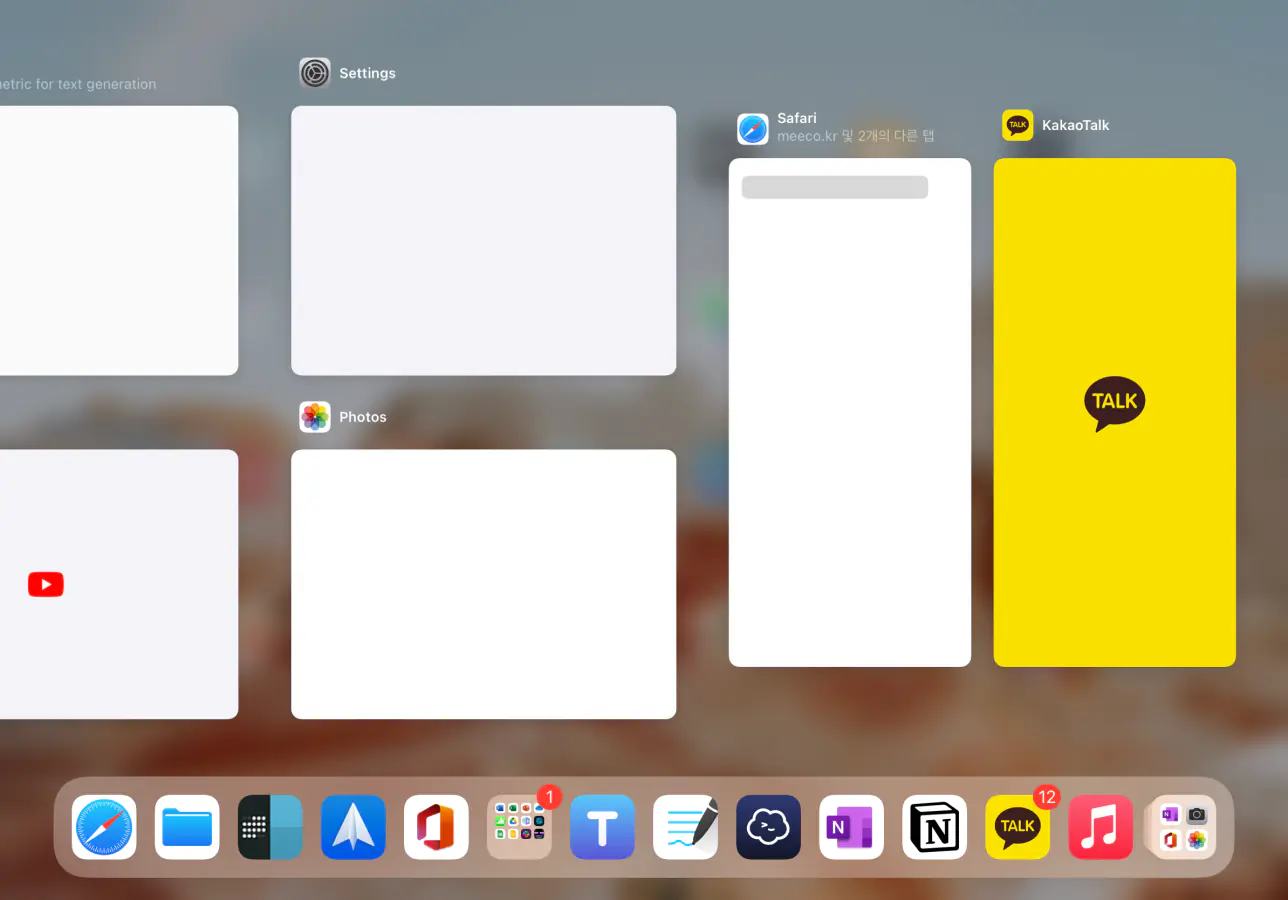Viewport: 1288px width, 900px height.
Task: Open the dock app folder with badge 1
Action: 519,827
